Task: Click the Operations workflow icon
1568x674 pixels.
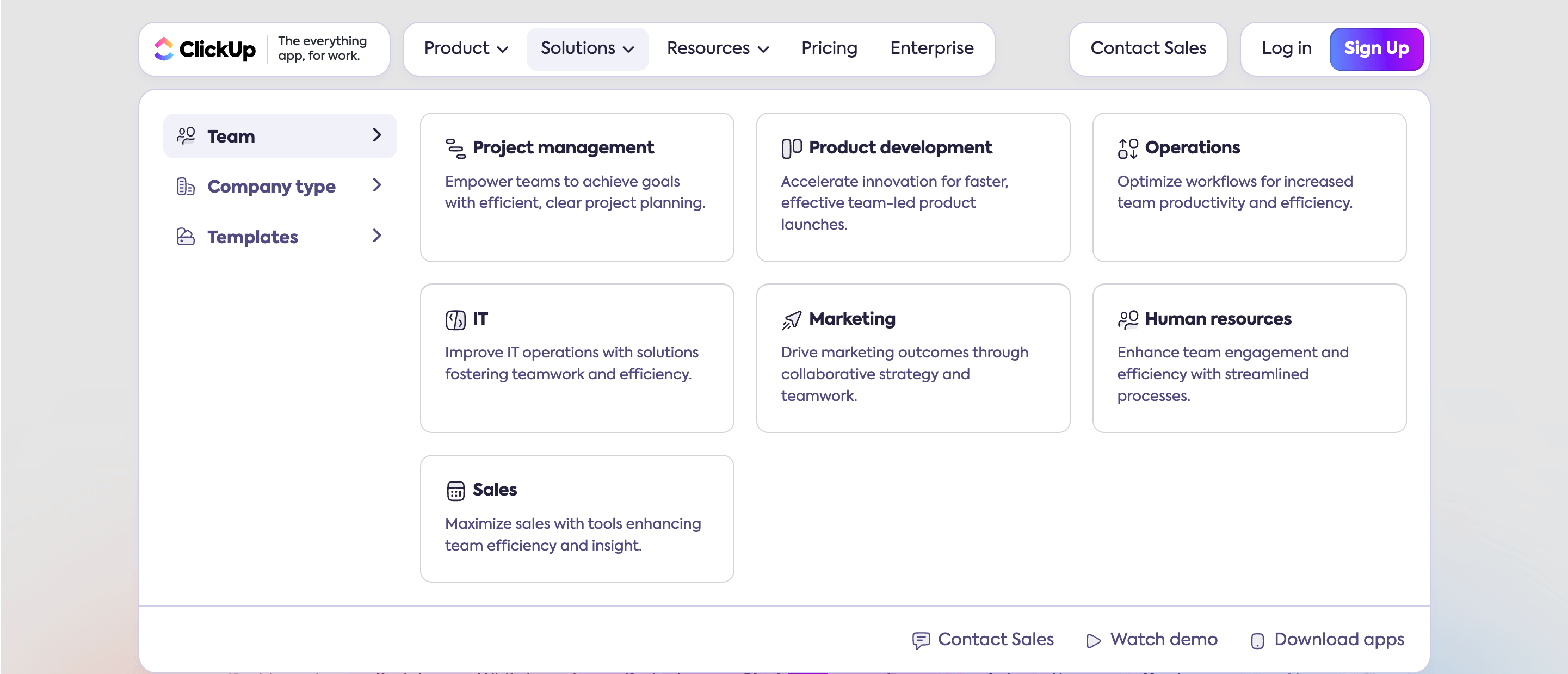Action: tap(1127, 148)
